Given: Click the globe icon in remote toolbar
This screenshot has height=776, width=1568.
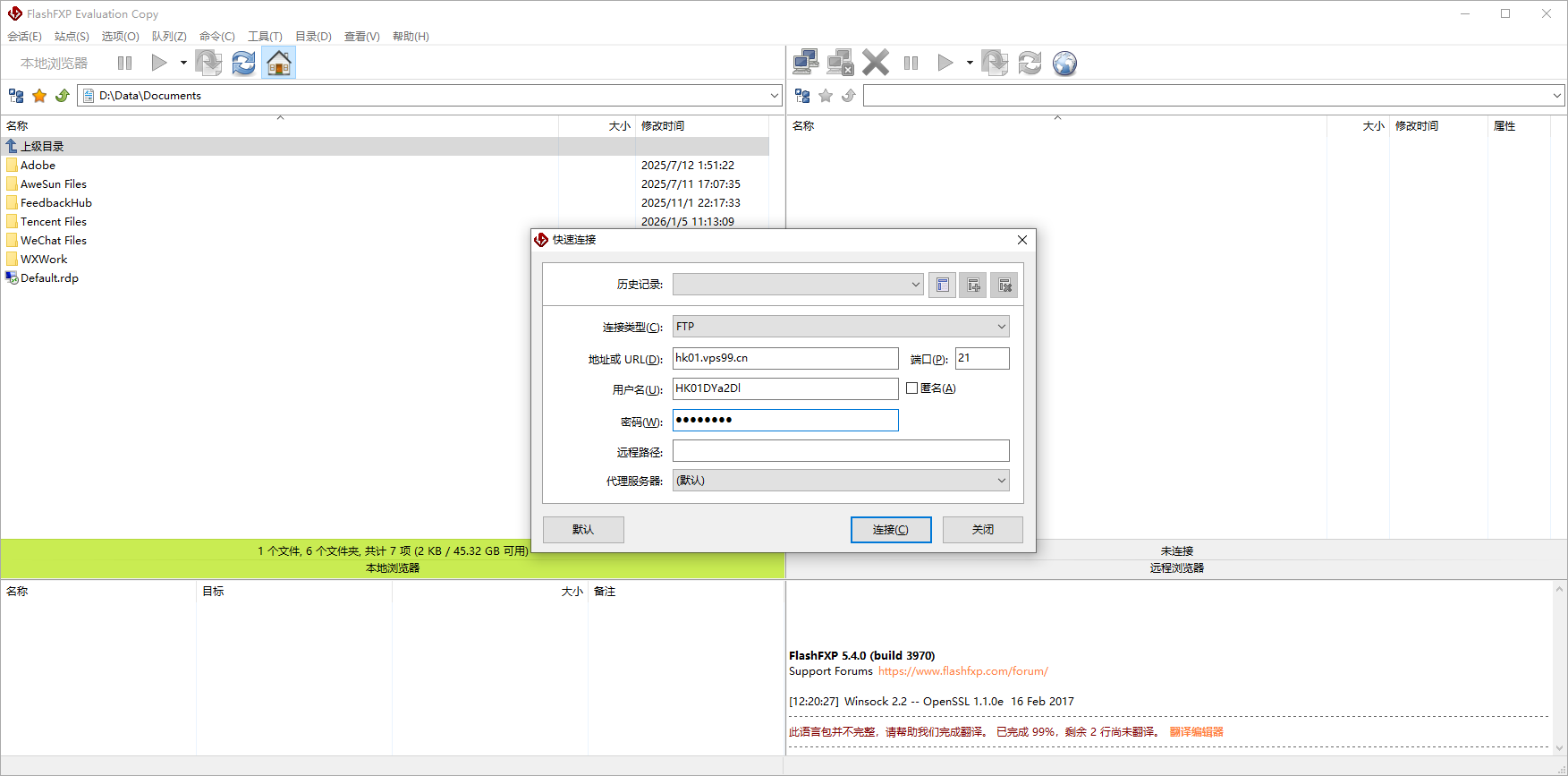Looking at the screenshot, I should point(1064,64).
